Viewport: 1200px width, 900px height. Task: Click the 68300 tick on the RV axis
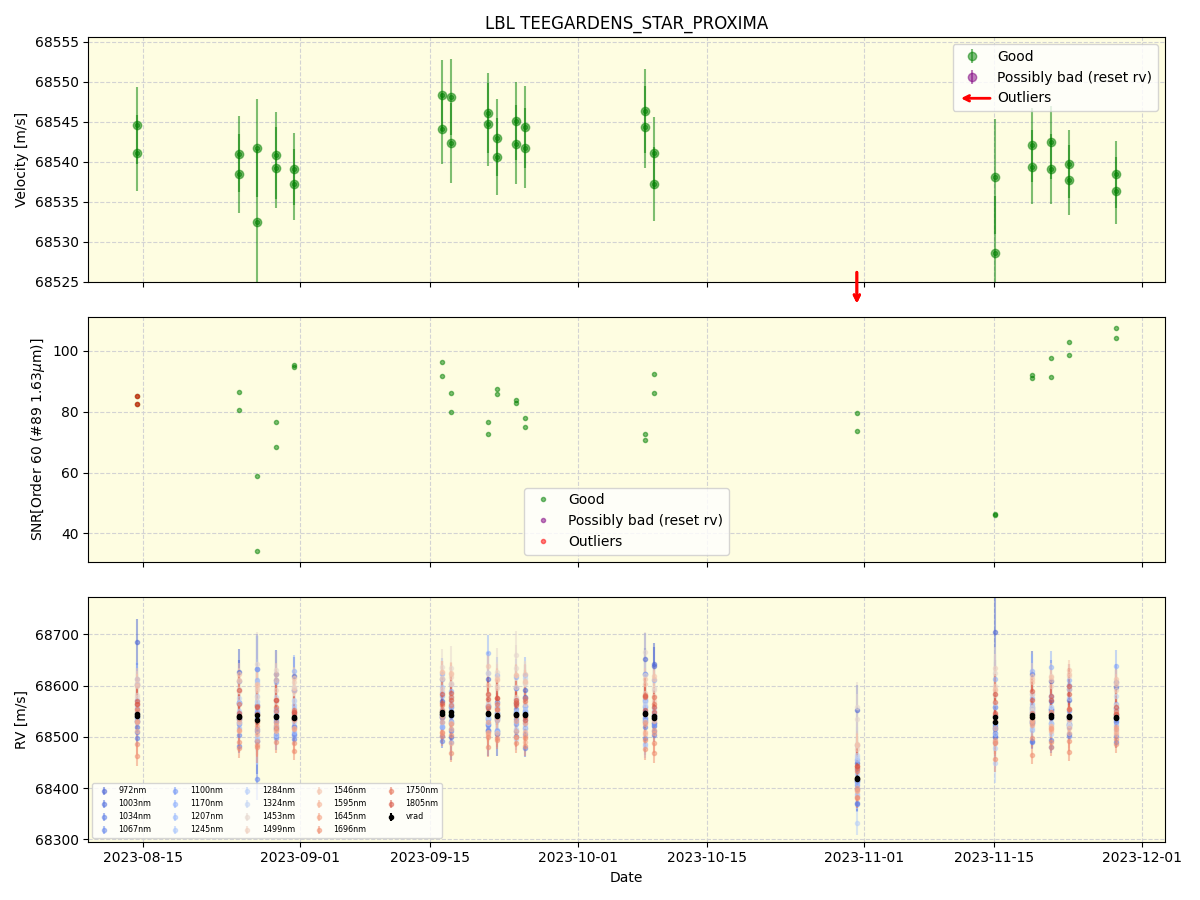(58, 840)
